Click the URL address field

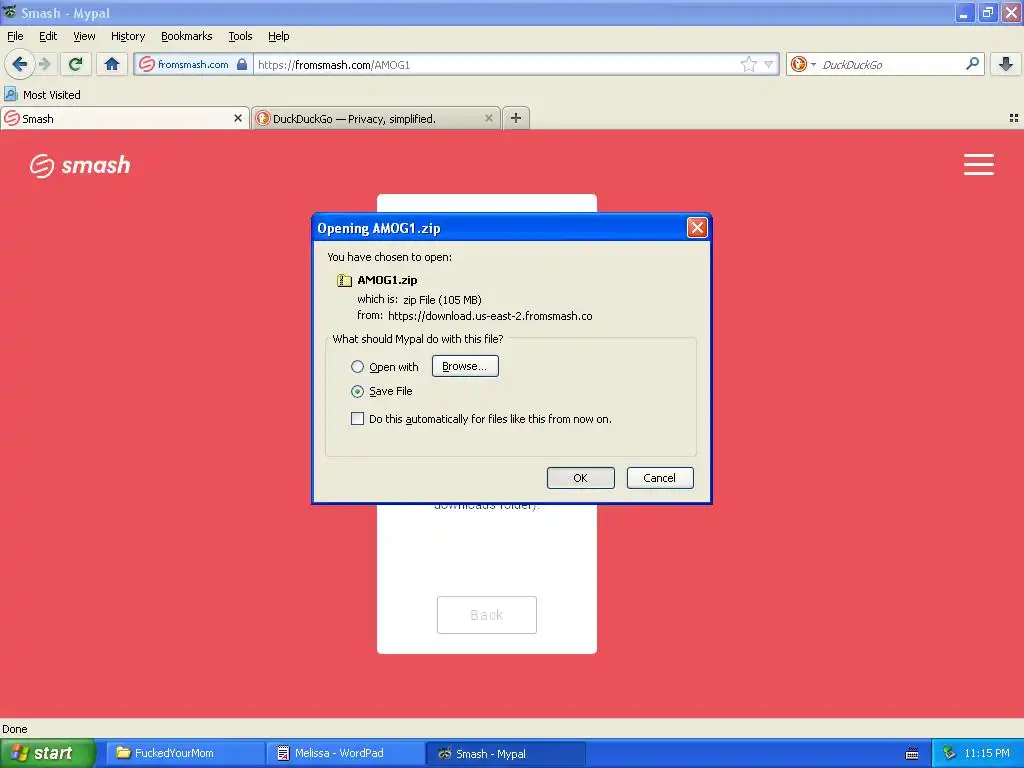pos(496,64)
